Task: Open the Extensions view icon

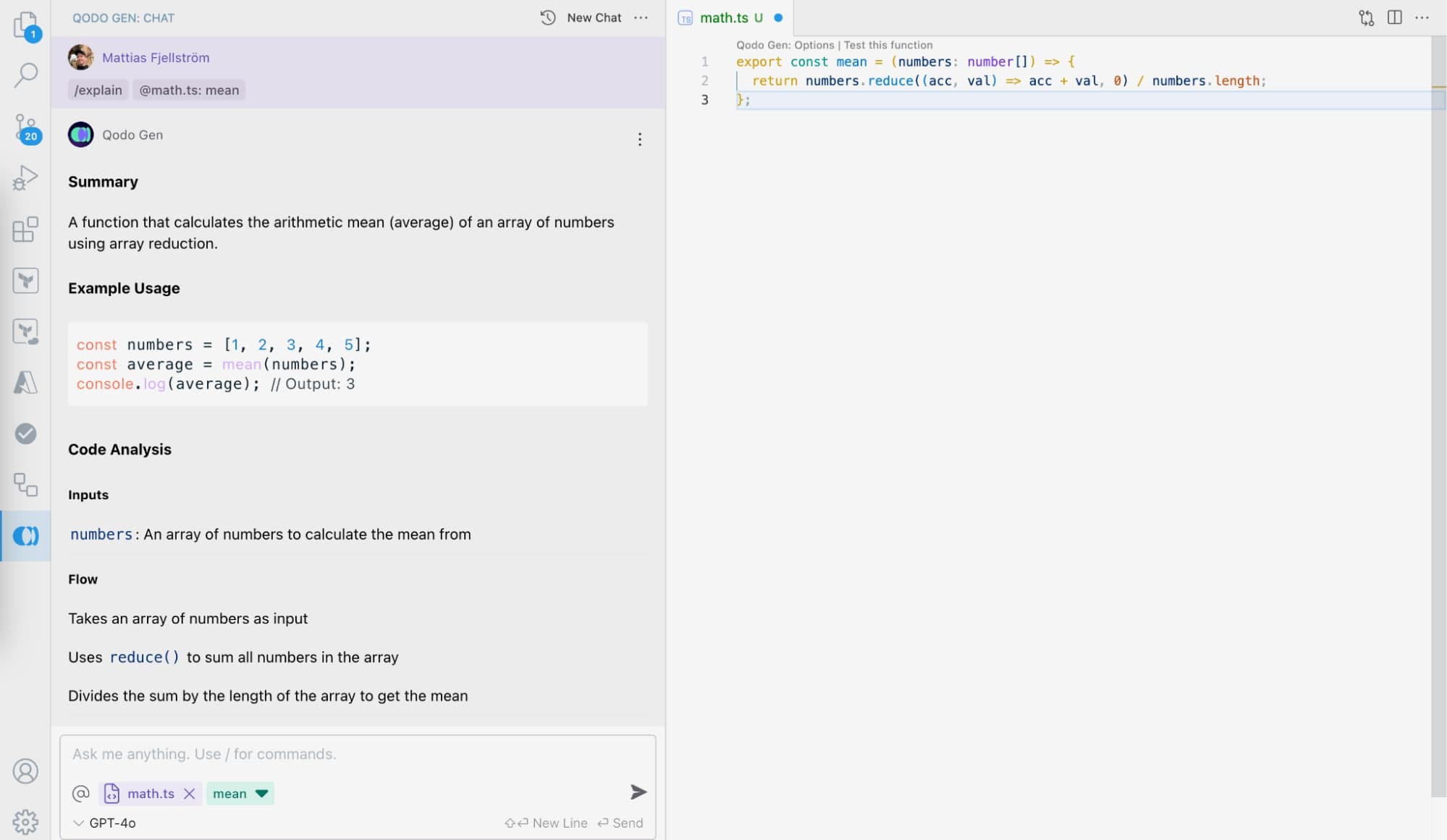Action: click(x=25, y=229)
